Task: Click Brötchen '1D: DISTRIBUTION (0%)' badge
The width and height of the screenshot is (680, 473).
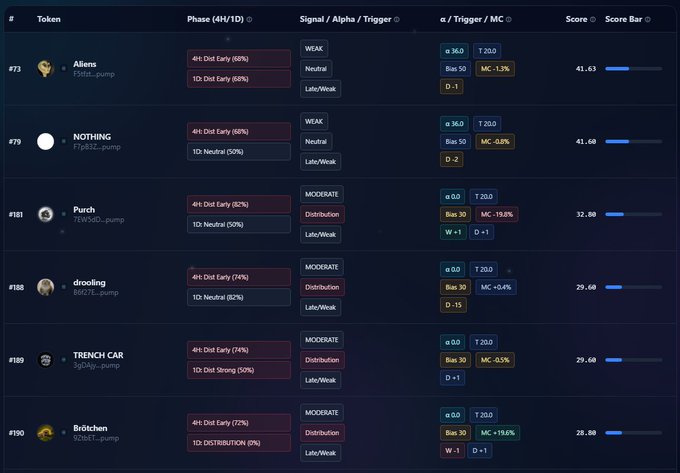Action: pos(239,443)
